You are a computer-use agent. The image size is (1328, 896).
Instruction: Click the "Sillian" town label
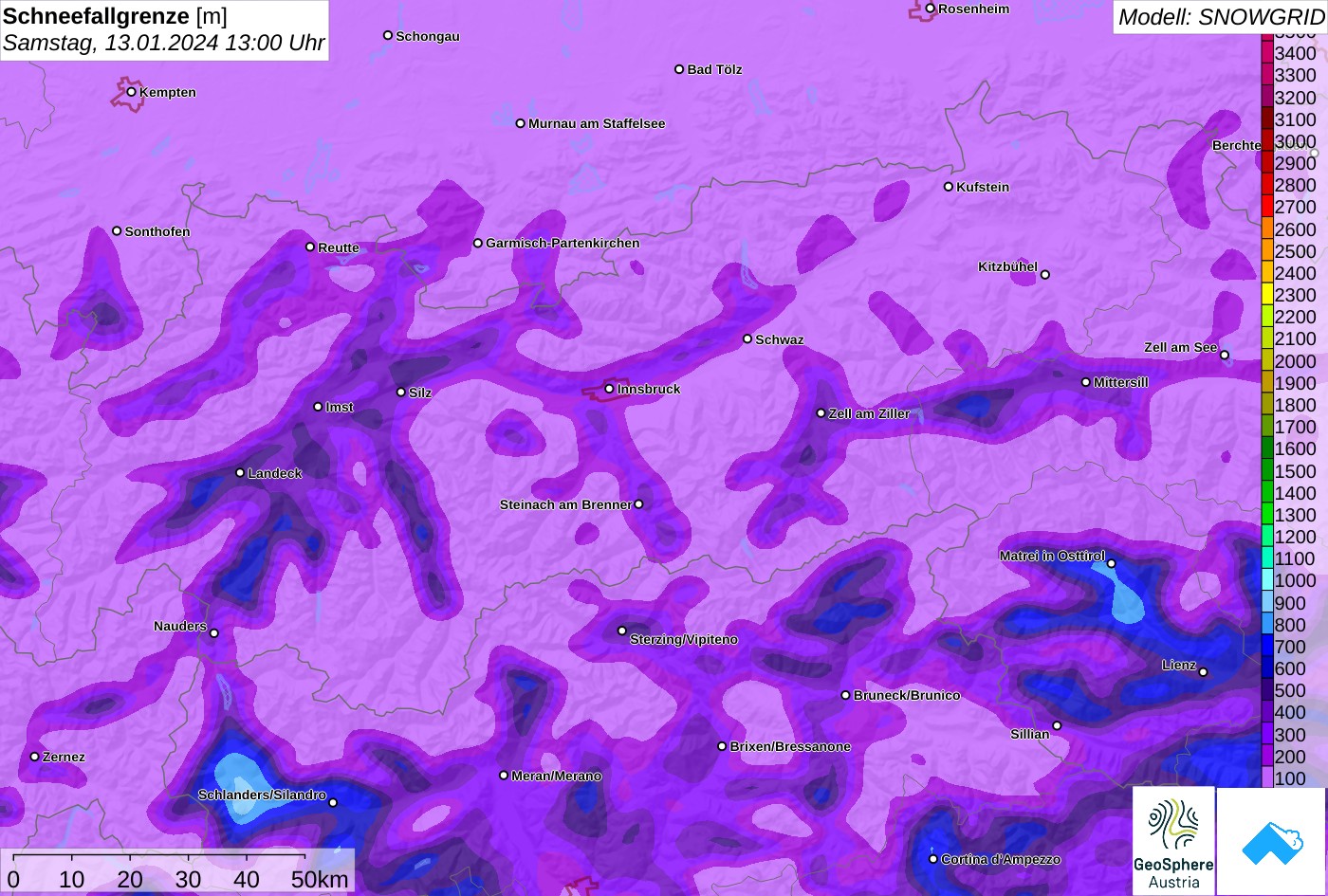pyautogui.click(x=1030, y=734)
